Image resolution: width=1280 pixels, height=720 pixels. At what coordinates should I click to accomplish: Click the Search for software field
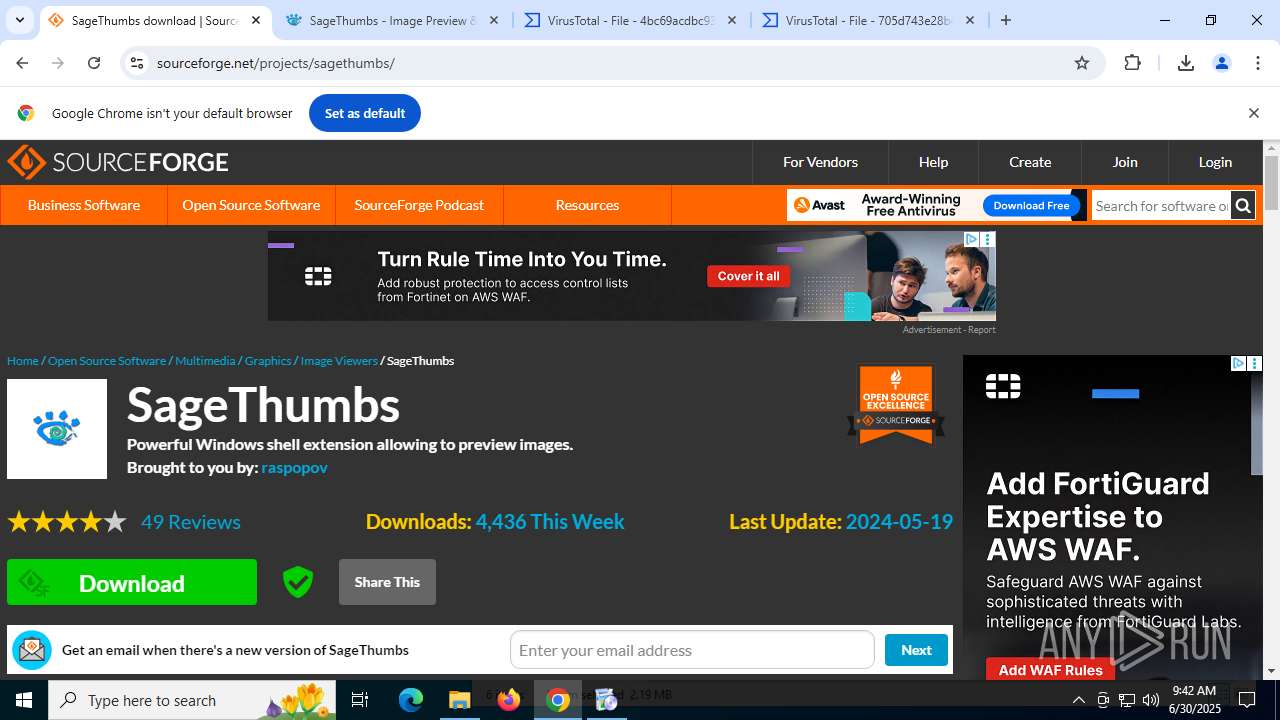click(x=1161, y=206)
